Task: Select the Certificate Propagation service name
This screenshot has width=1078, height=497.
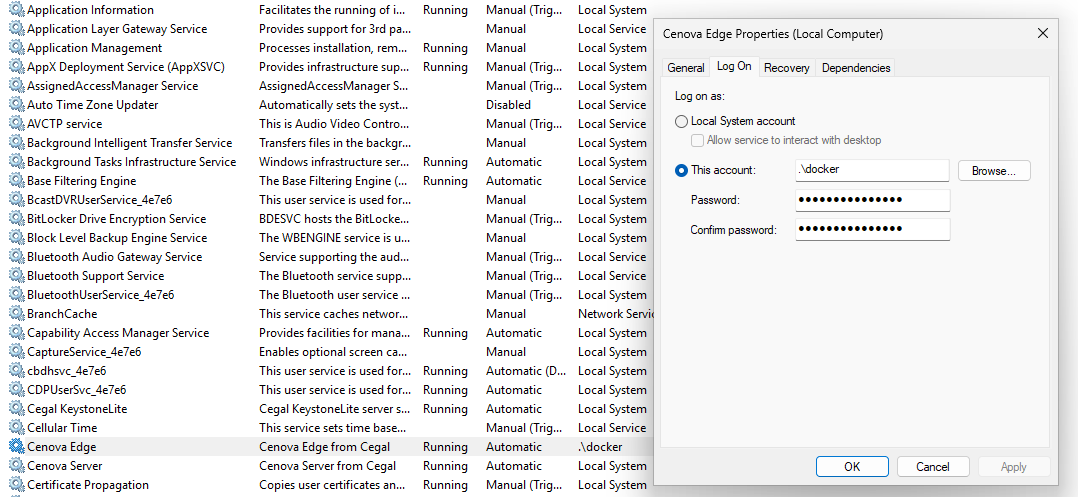Action: click(x=88, y=485)
